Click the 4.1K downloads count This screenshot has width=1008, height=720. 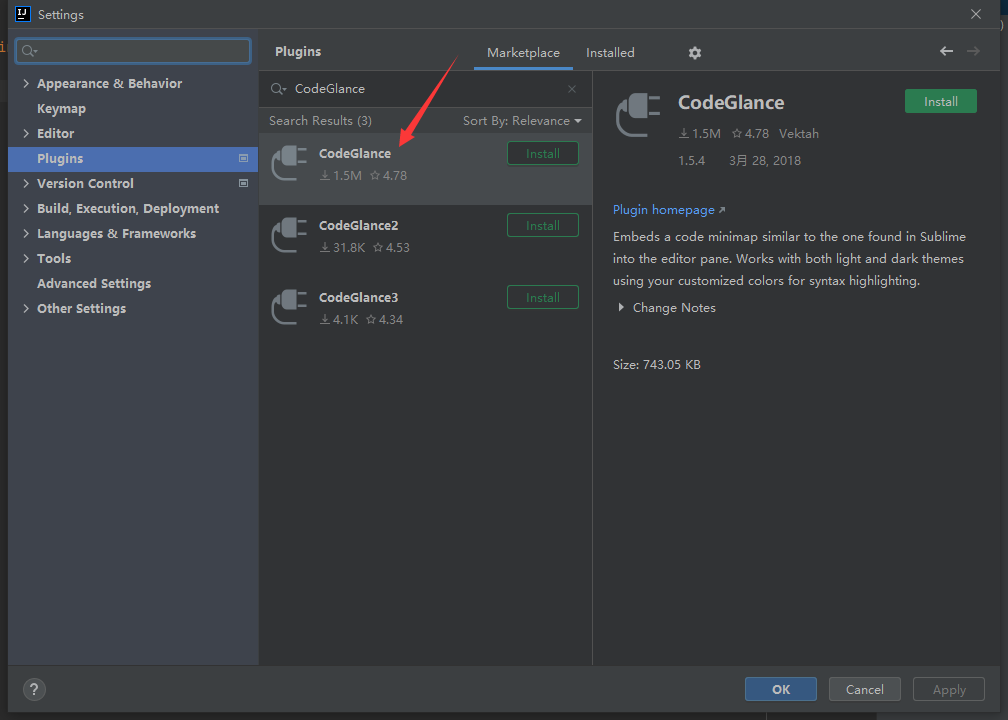click(x=339, y=320)
